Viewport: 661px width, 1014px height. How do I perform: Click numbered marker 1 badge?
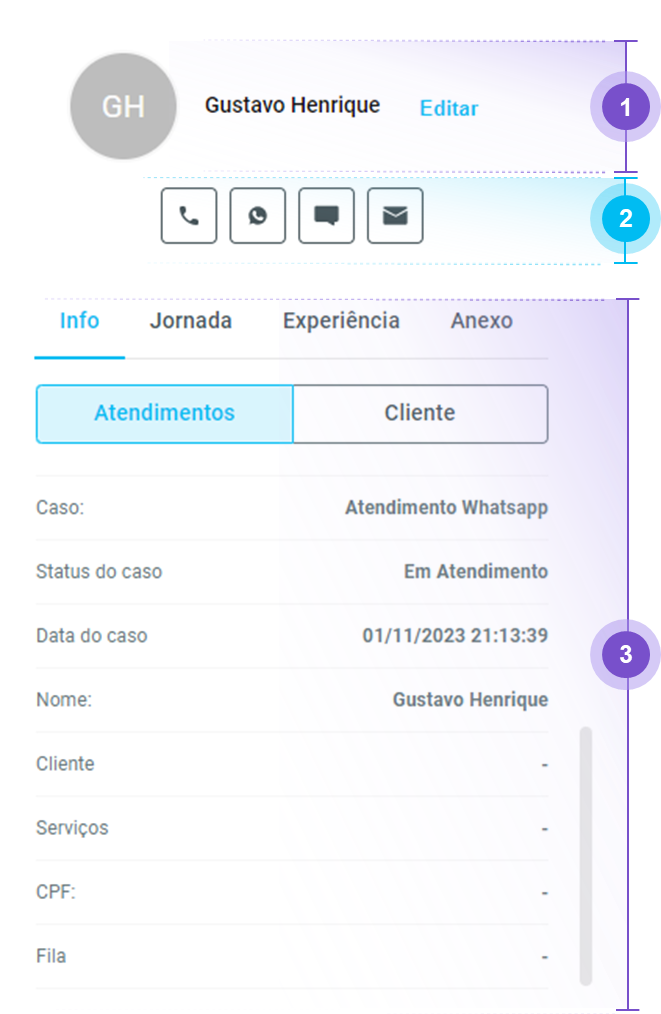coord(626,108)
